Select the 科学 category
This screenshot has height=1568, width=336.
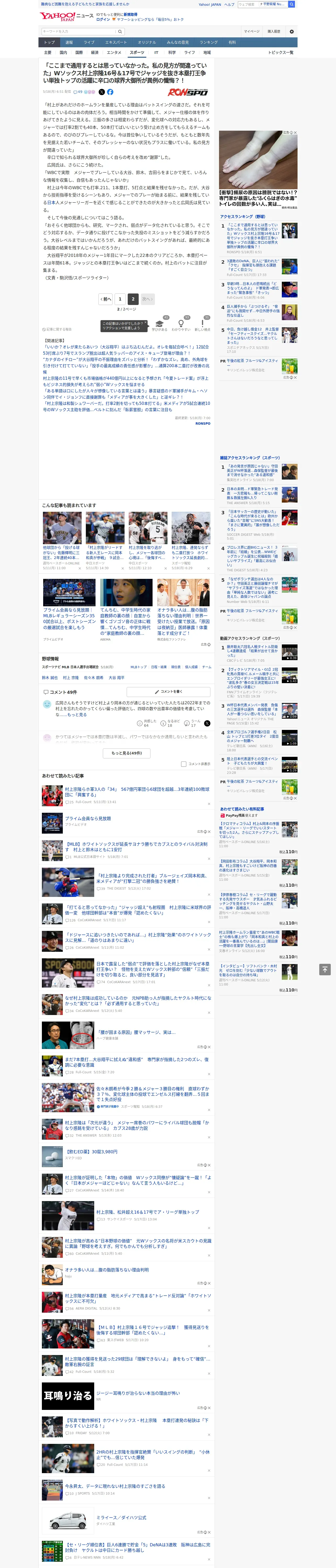click(172, 52)
